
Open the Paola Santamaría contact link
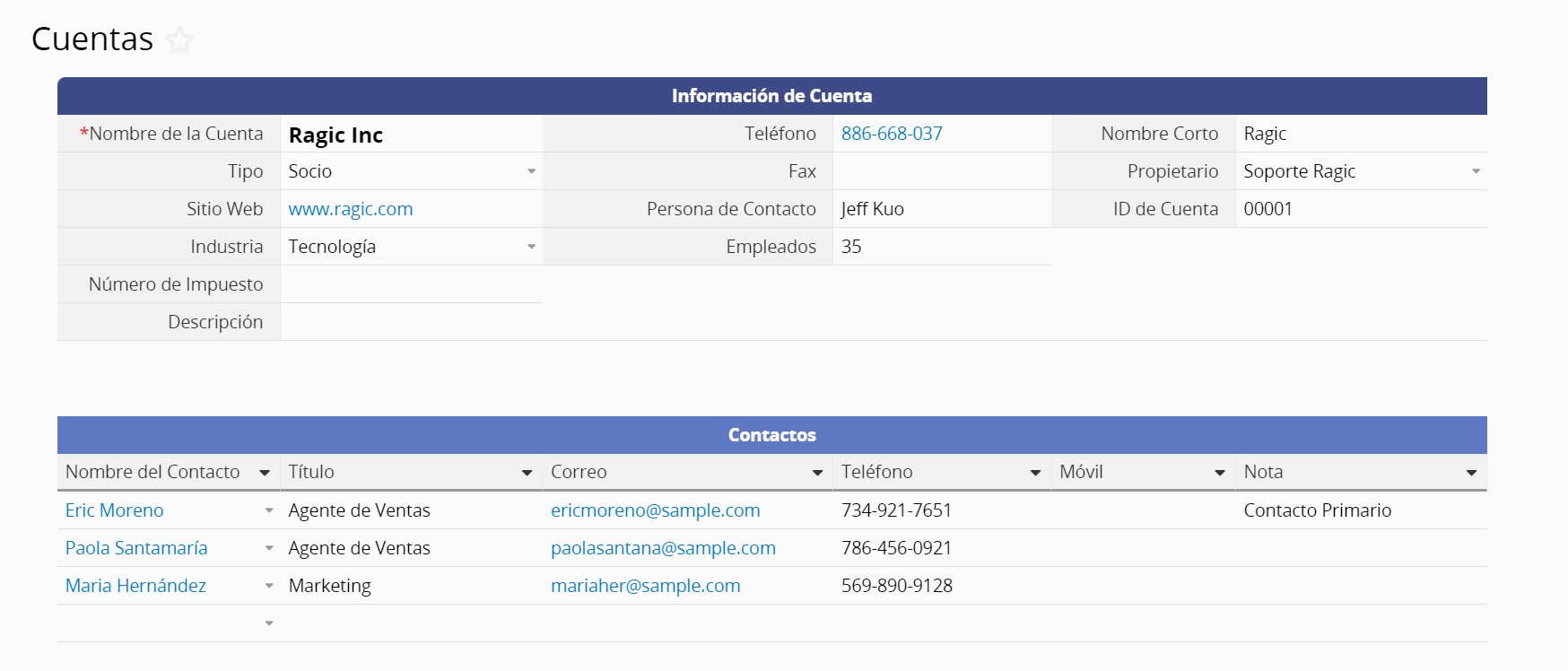click(136, 548)
